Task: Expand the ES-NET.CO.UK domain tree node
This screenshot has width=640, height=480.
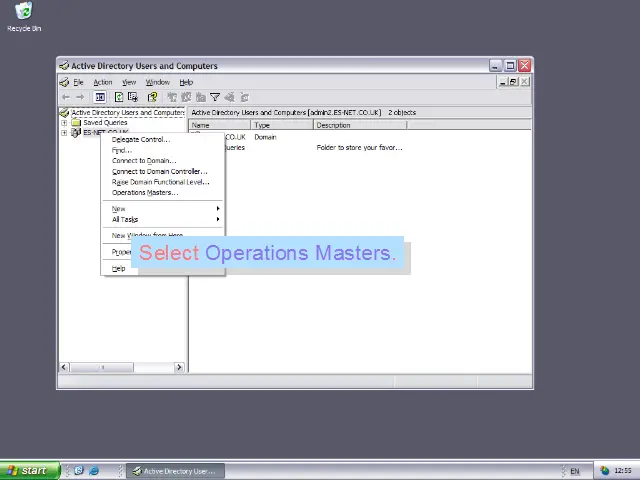Action: point(64,133)
